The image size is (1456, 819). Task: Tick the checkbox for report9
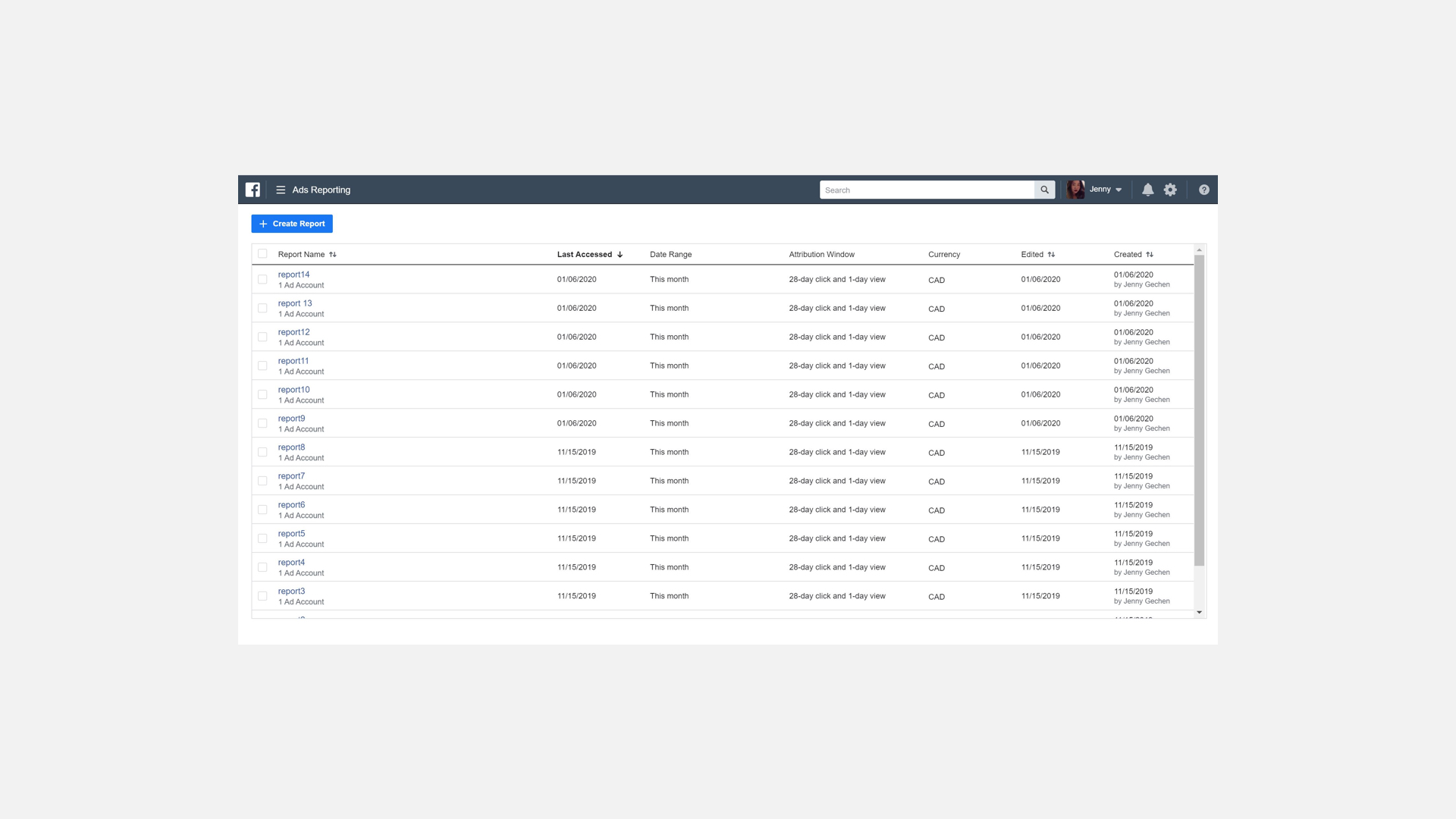click(x=262, y=423)
